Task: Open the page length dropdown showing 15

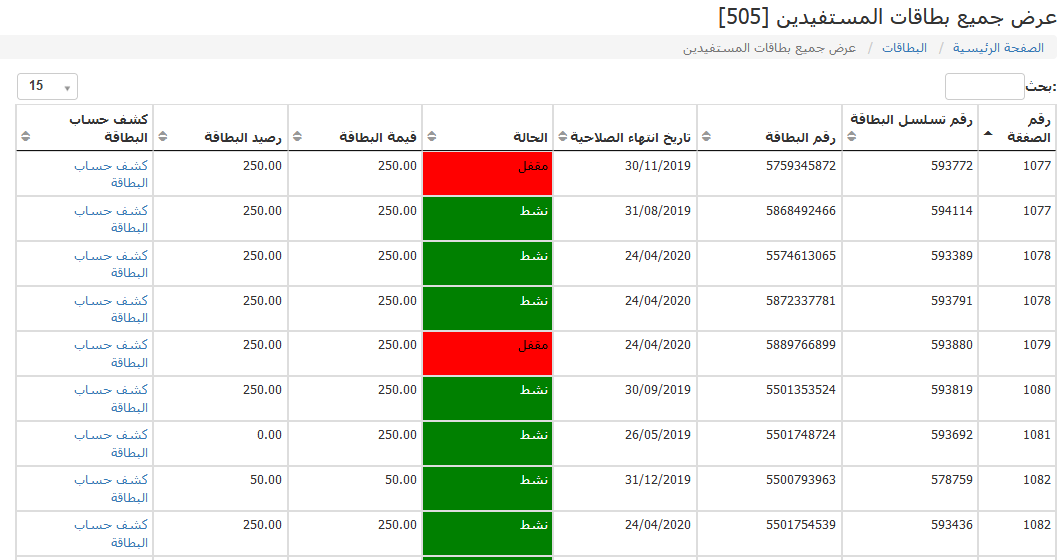Action: 47,87
